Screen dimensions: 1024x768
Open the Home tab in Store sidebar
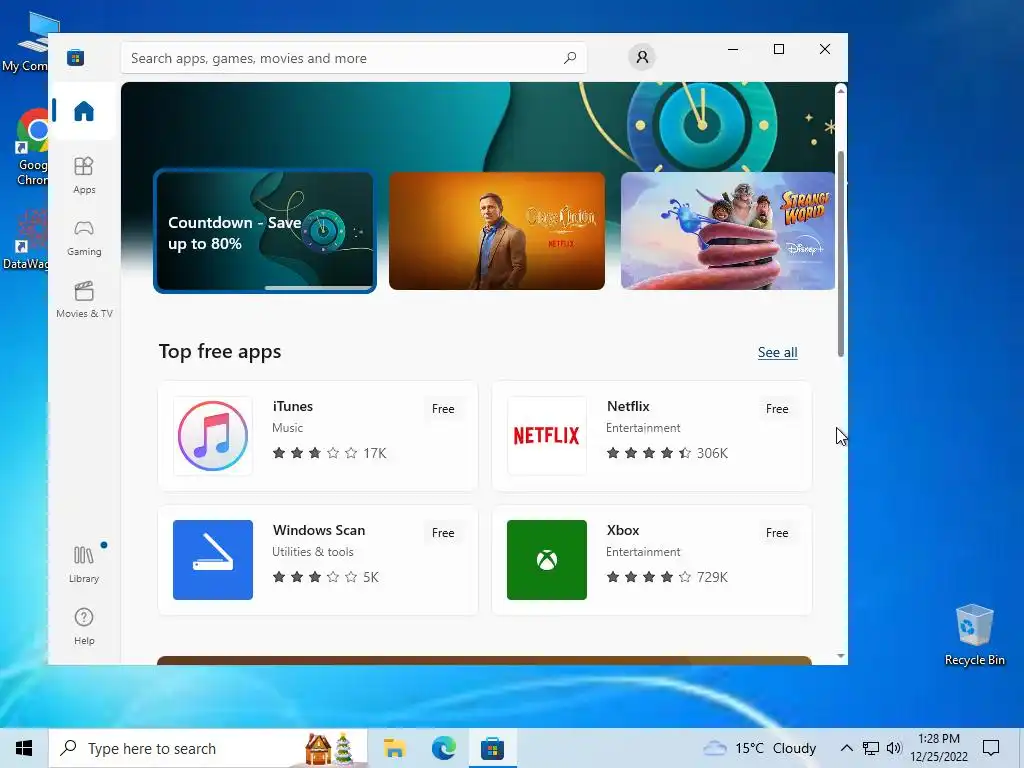[x=84, y=110]
